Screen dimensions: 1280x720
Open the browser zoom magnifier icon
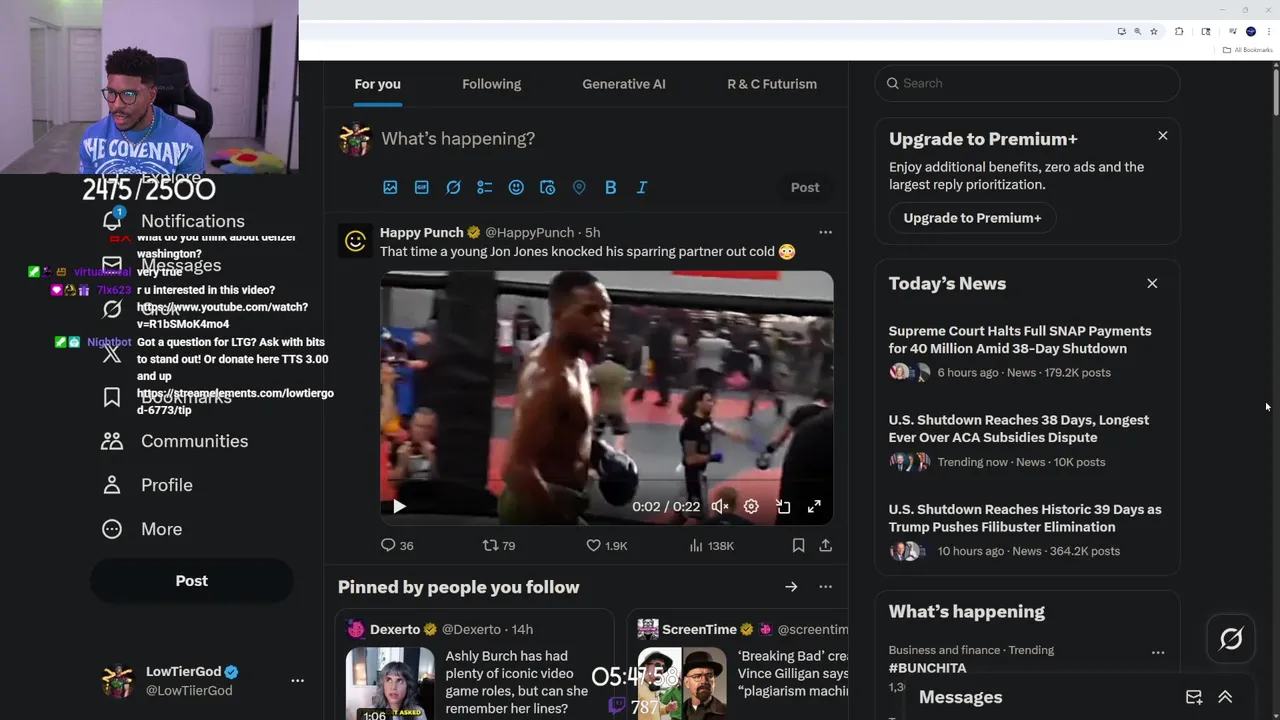coord(1137,31)
